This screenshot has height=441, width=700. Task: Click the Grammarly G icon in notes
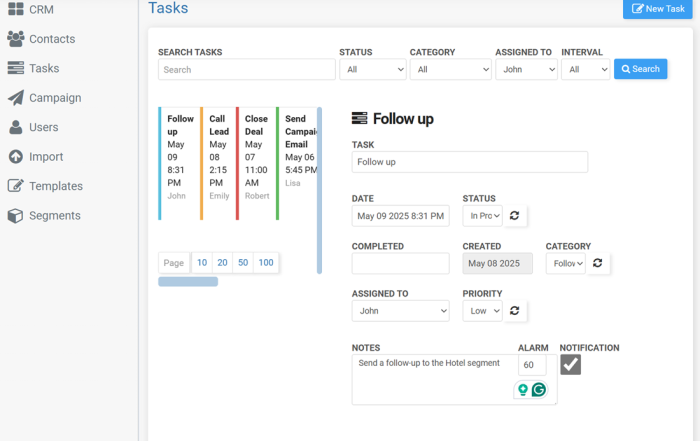coord(539,390)
